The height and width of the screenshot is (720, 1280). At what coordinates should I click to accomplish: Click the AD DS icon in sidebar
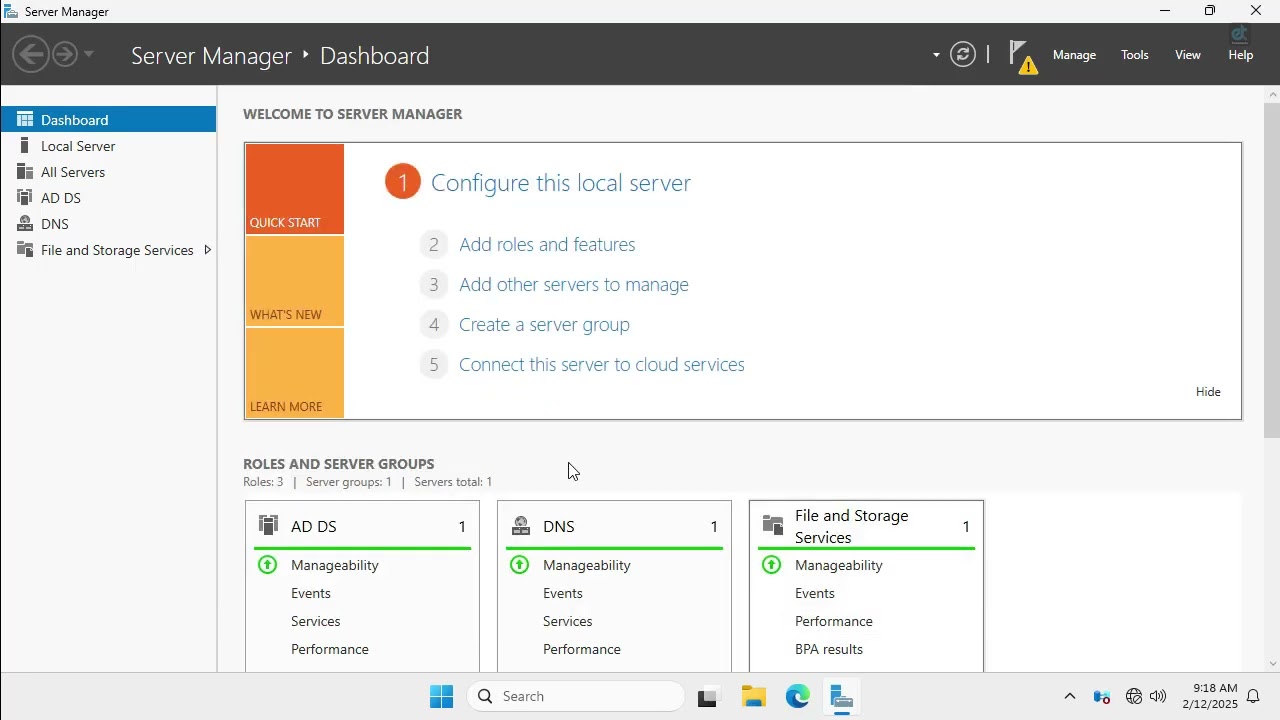[25, 197]
